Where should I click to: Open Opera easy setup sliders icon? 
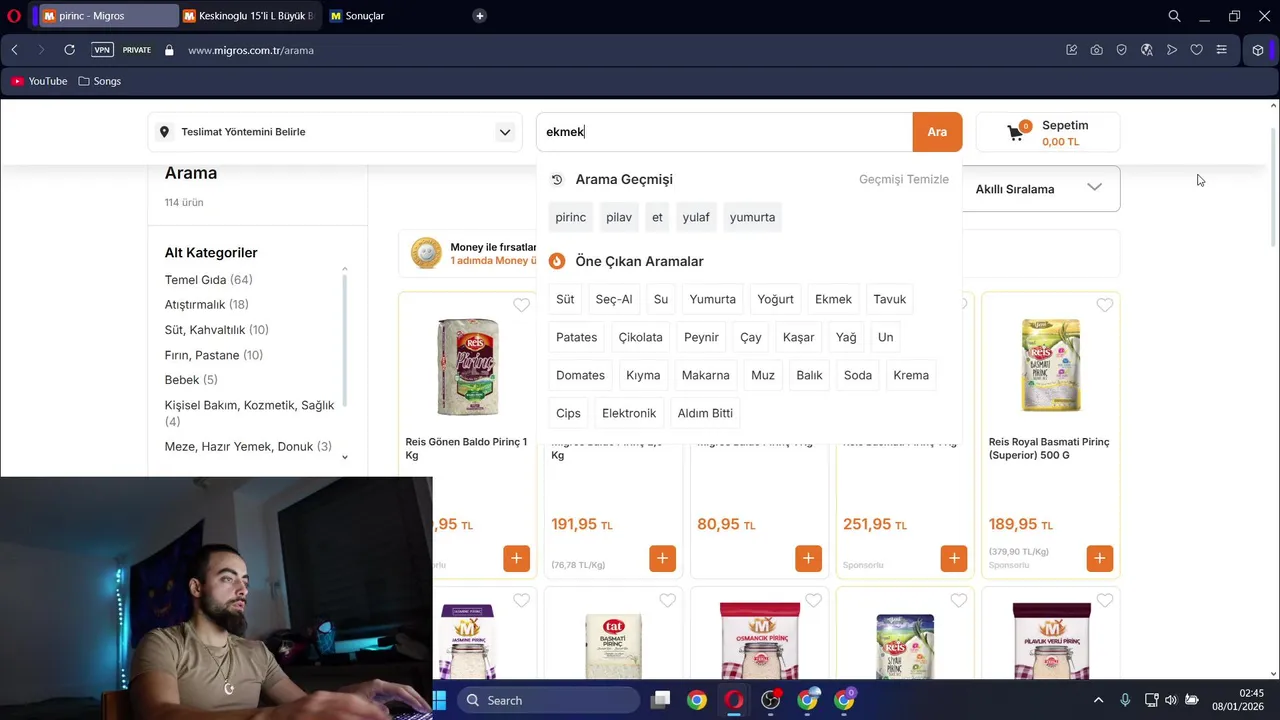point(1221,50)
